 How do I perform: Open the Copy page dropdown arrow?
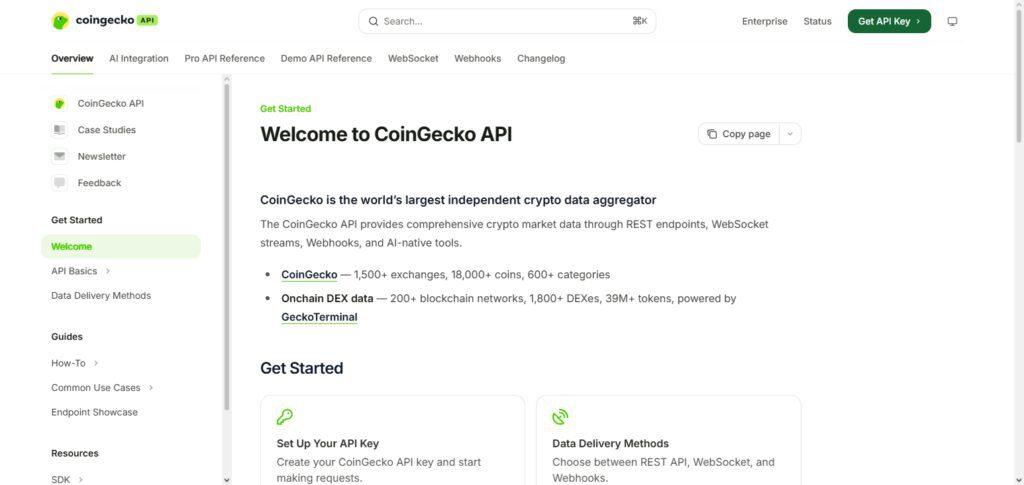coord(790,134)
